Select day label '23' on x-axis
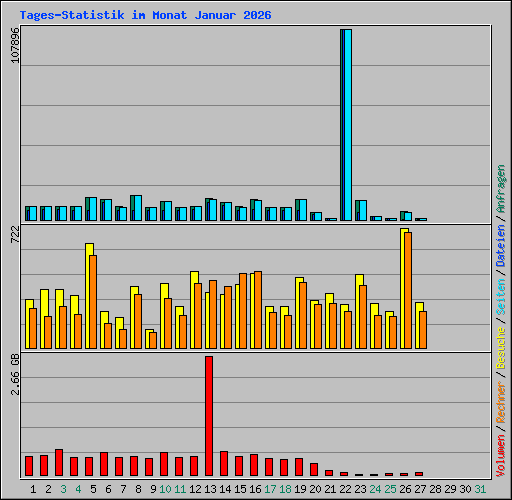The height and width of the screenshot is (500, 512). point(360,489)
